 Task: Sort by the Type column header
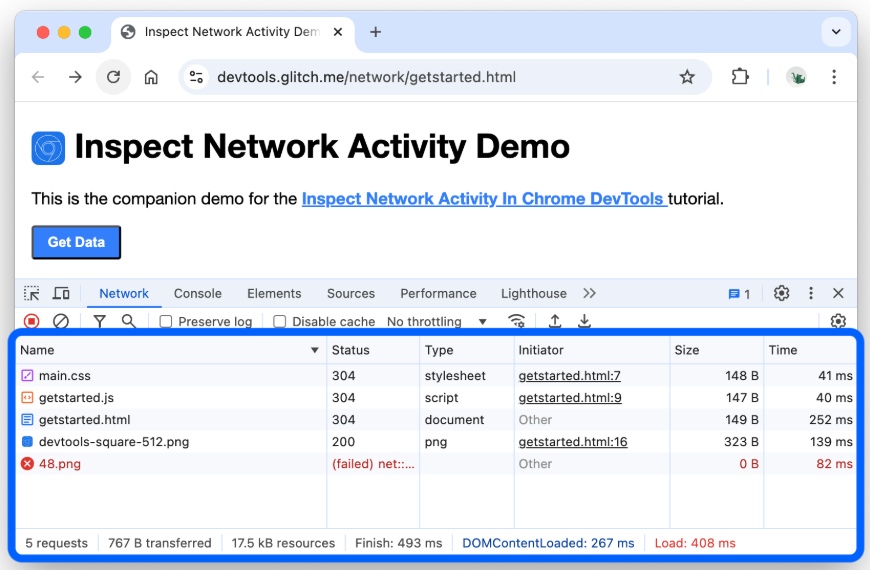[x=467, y=350]
